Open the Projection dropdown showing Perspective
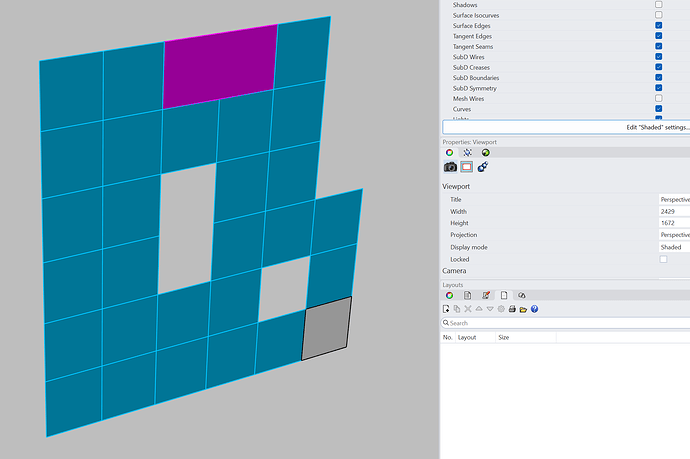Image resolution: width=690 pixels, height=459 pixels. [674, 235]
